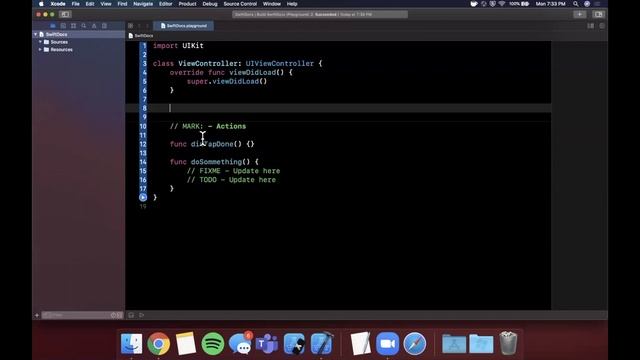Open the Source Control navigator icon
This screenshot has height=360, width=640.
click(63, 26)
